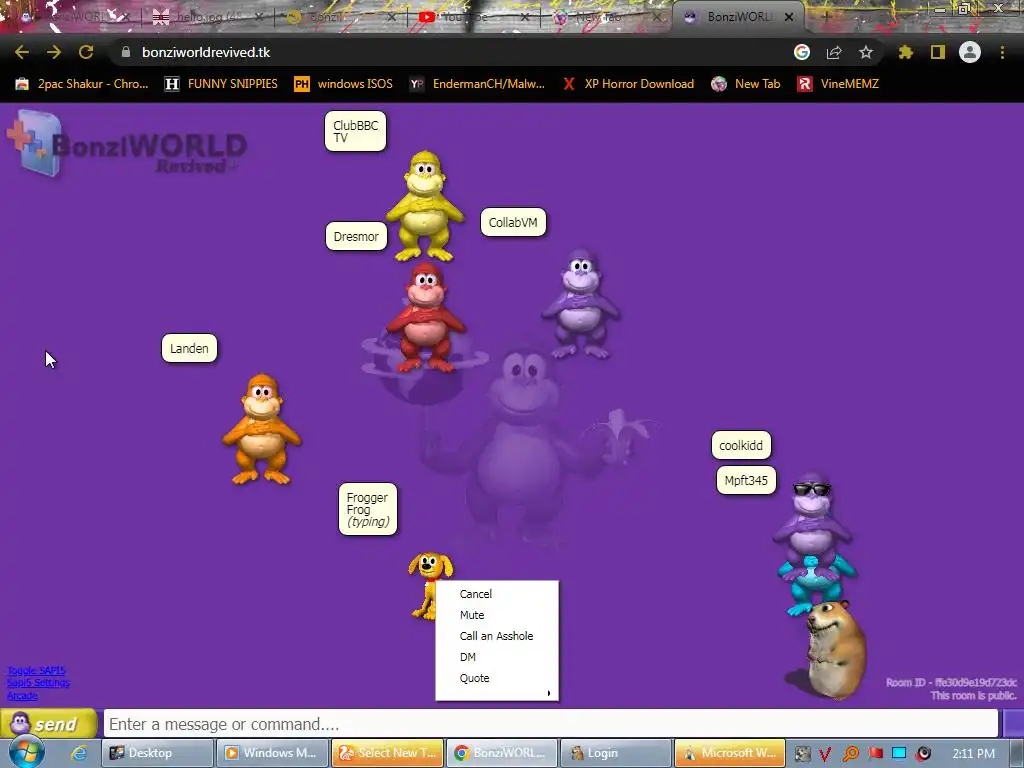Viewport: 1024px width, 768px height.
Task: Click the coolkidd name tag
Action: pyautogui.click(x=741, y=445)
